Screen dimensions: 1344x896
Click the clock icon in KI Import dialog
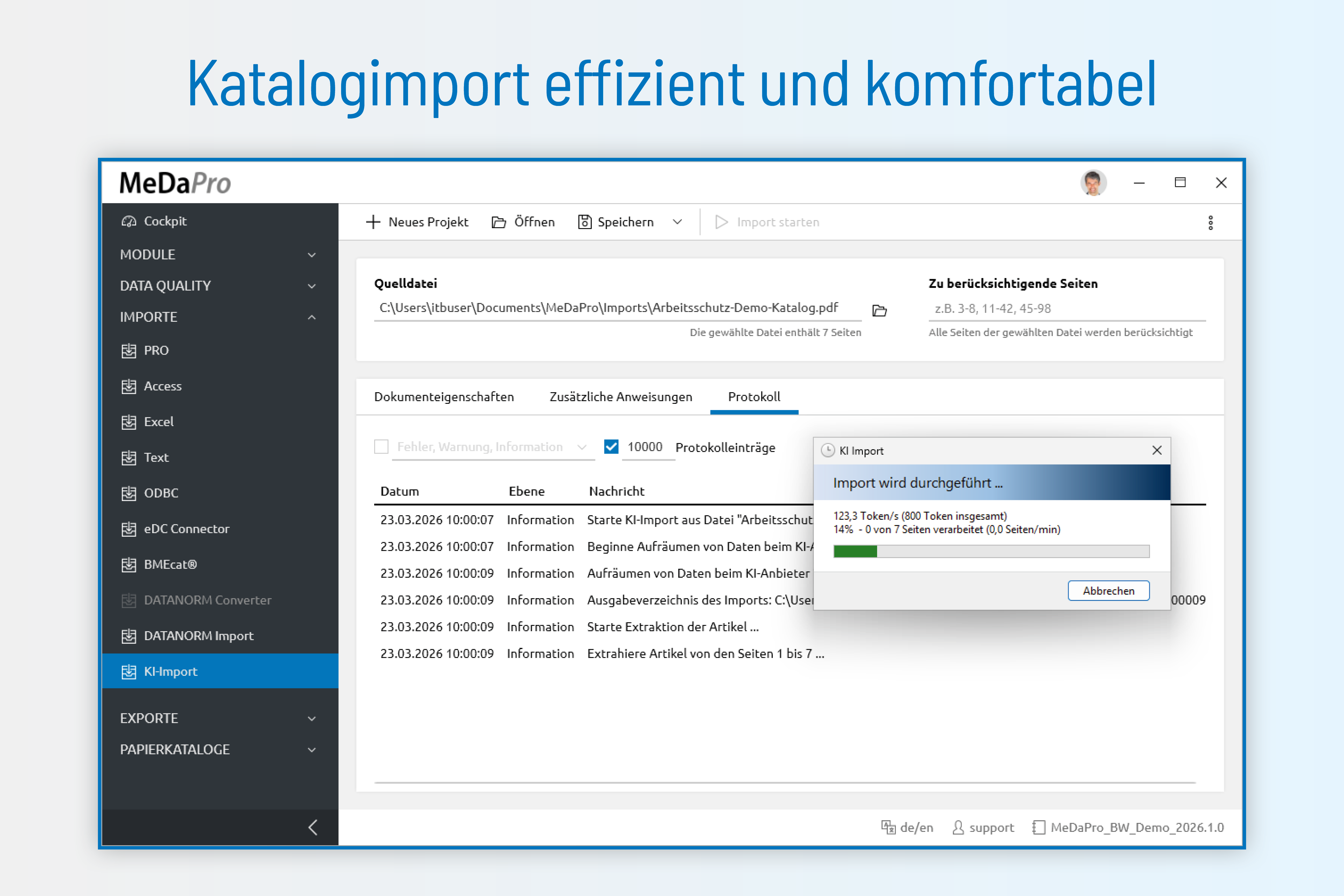click(827, 450)
